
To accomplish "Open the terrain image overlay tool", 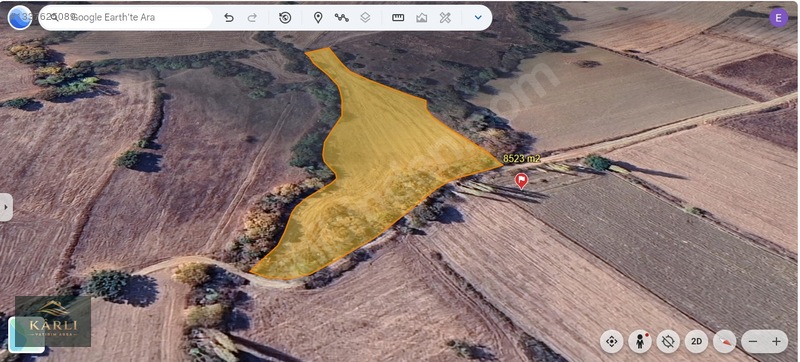I will [x=421, y=18].
